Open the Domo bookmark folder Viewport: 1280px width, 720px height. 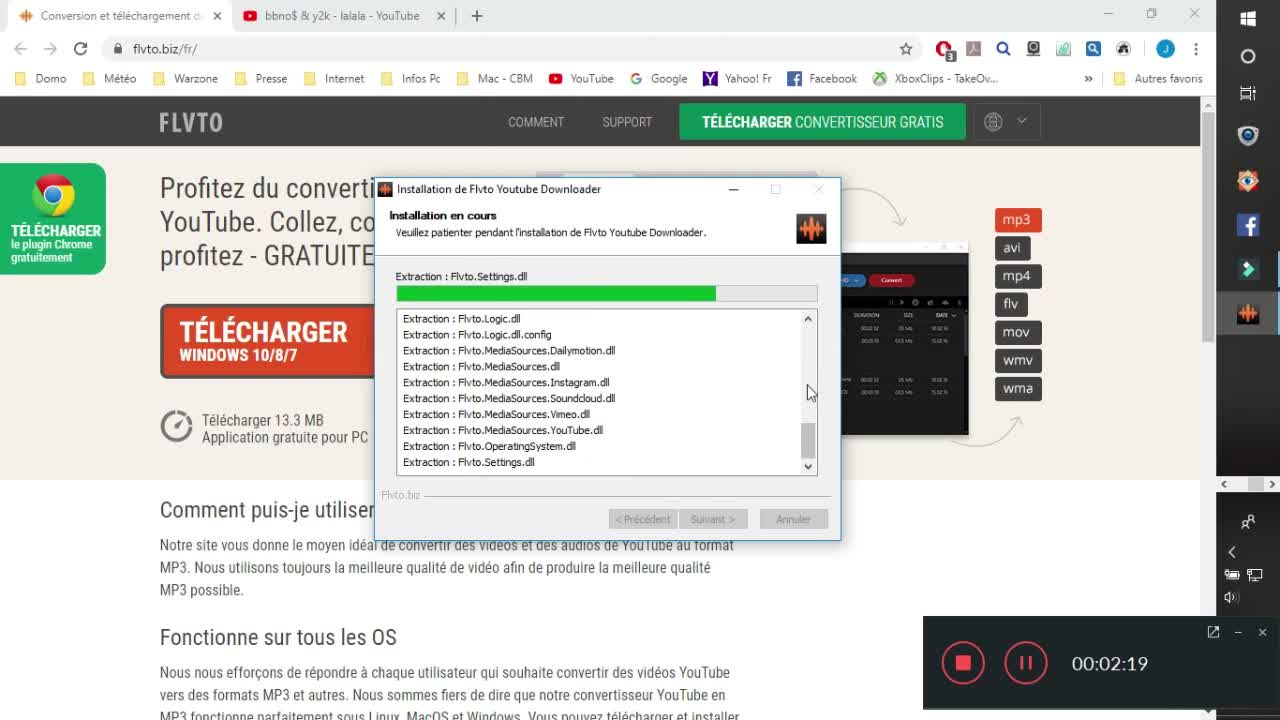point(41,79)
